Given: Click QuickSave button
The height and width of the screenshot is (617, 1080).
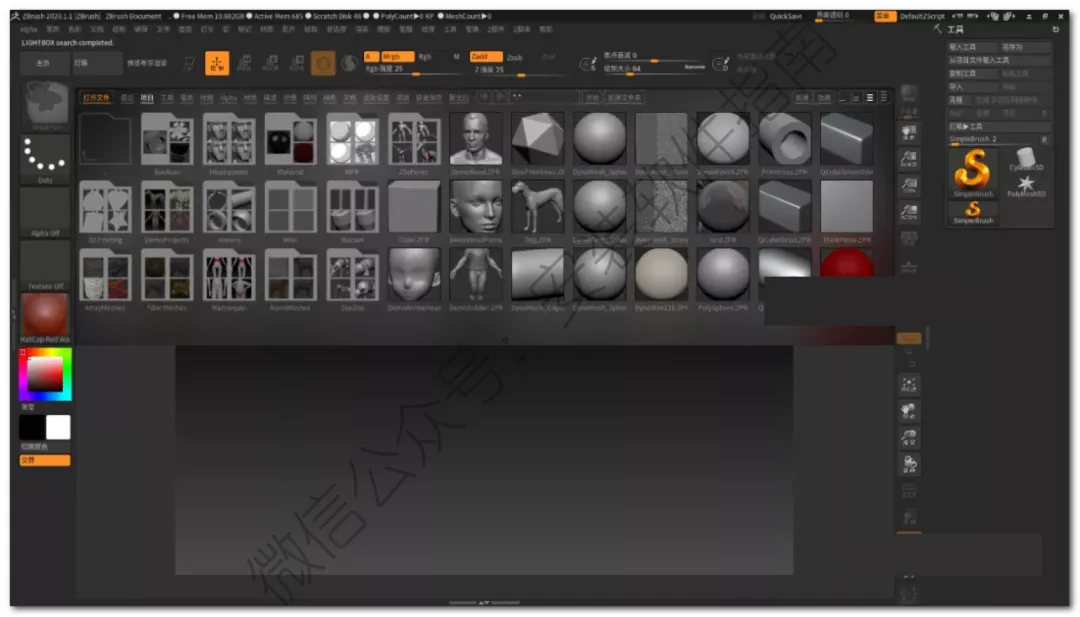Looking at the screenshot, I should click(785, 16).
